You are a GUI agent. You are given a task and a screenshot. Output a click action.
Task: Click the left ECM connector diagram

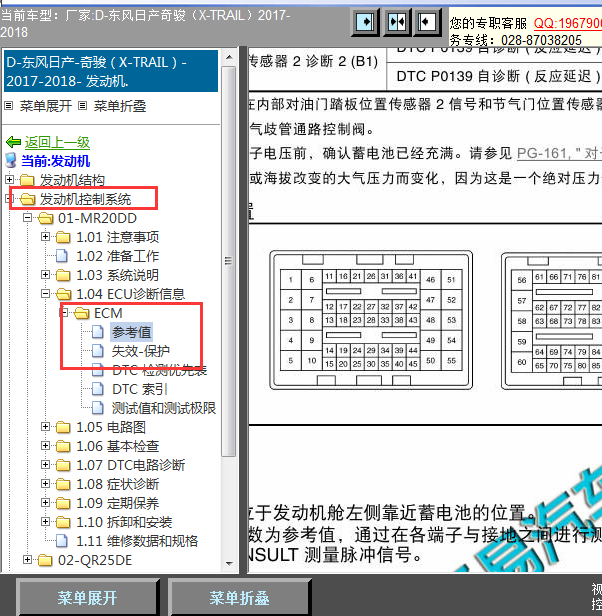[371, 320]
